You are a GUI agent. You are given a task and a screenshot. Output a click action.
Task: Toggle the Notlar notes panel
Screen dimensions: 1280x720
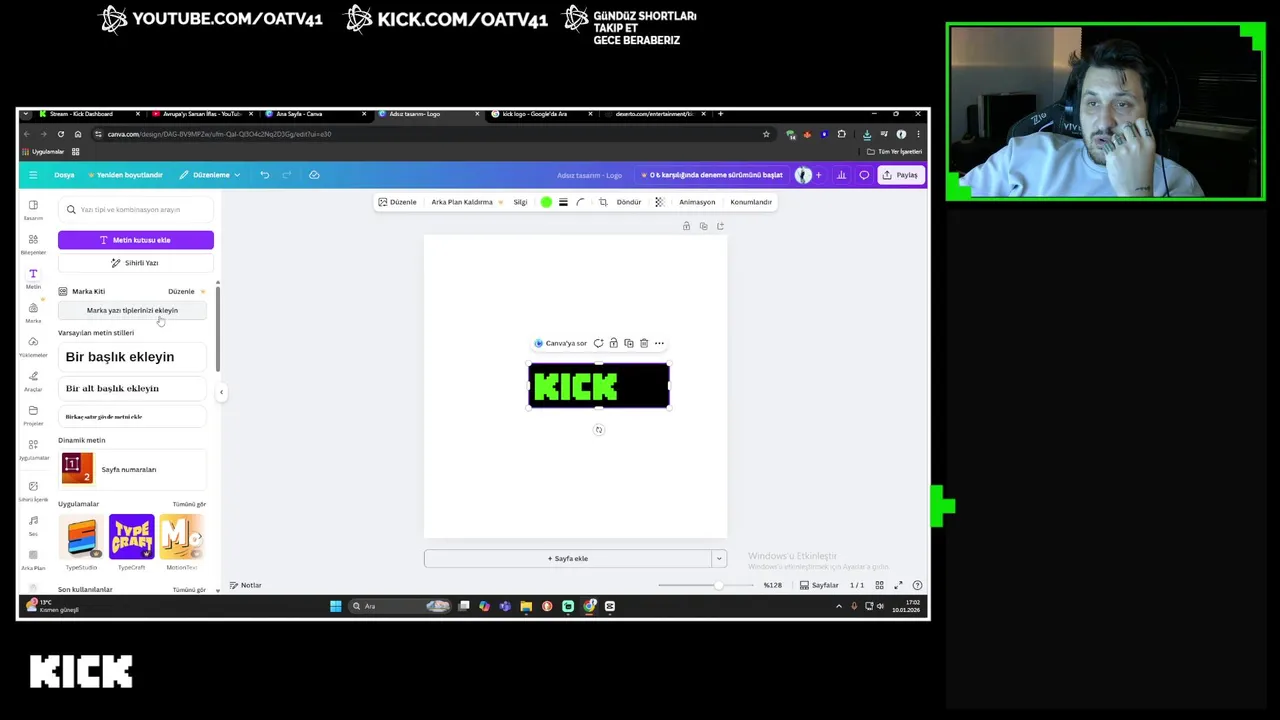point(245,585)
